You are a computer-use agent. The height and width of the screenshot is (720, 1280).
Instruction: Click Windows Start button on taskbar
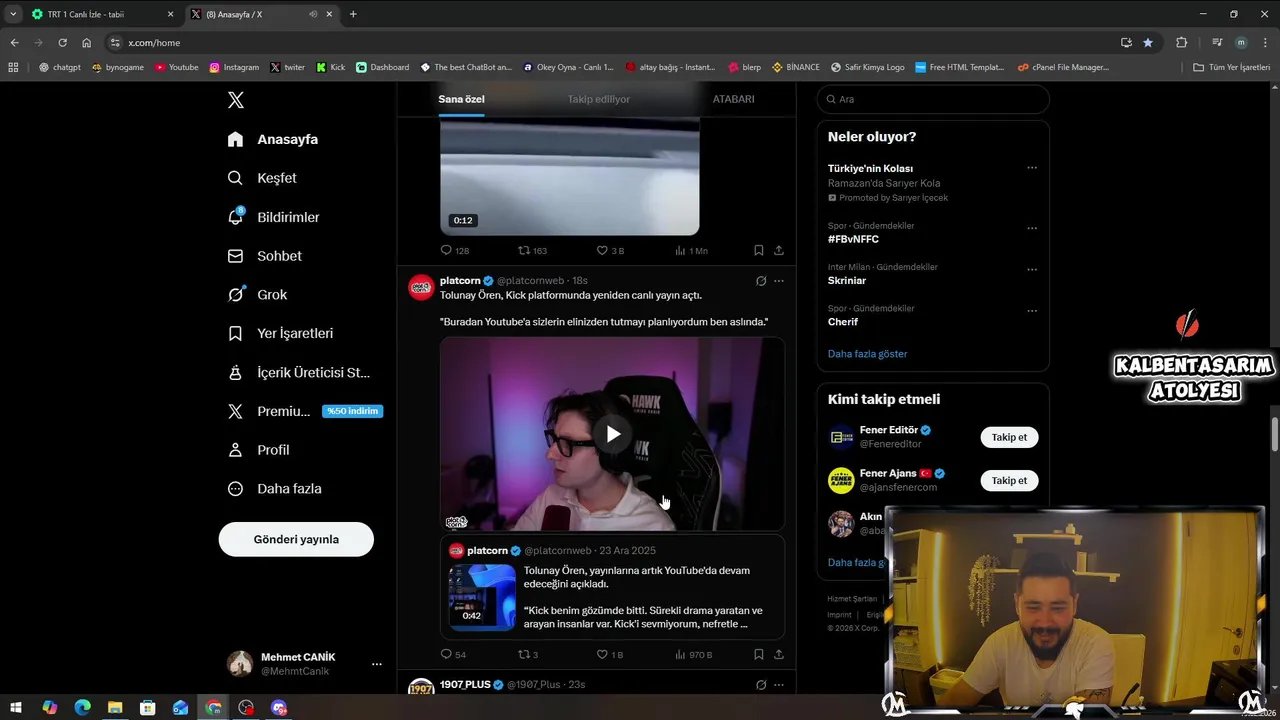pos(16,707)
